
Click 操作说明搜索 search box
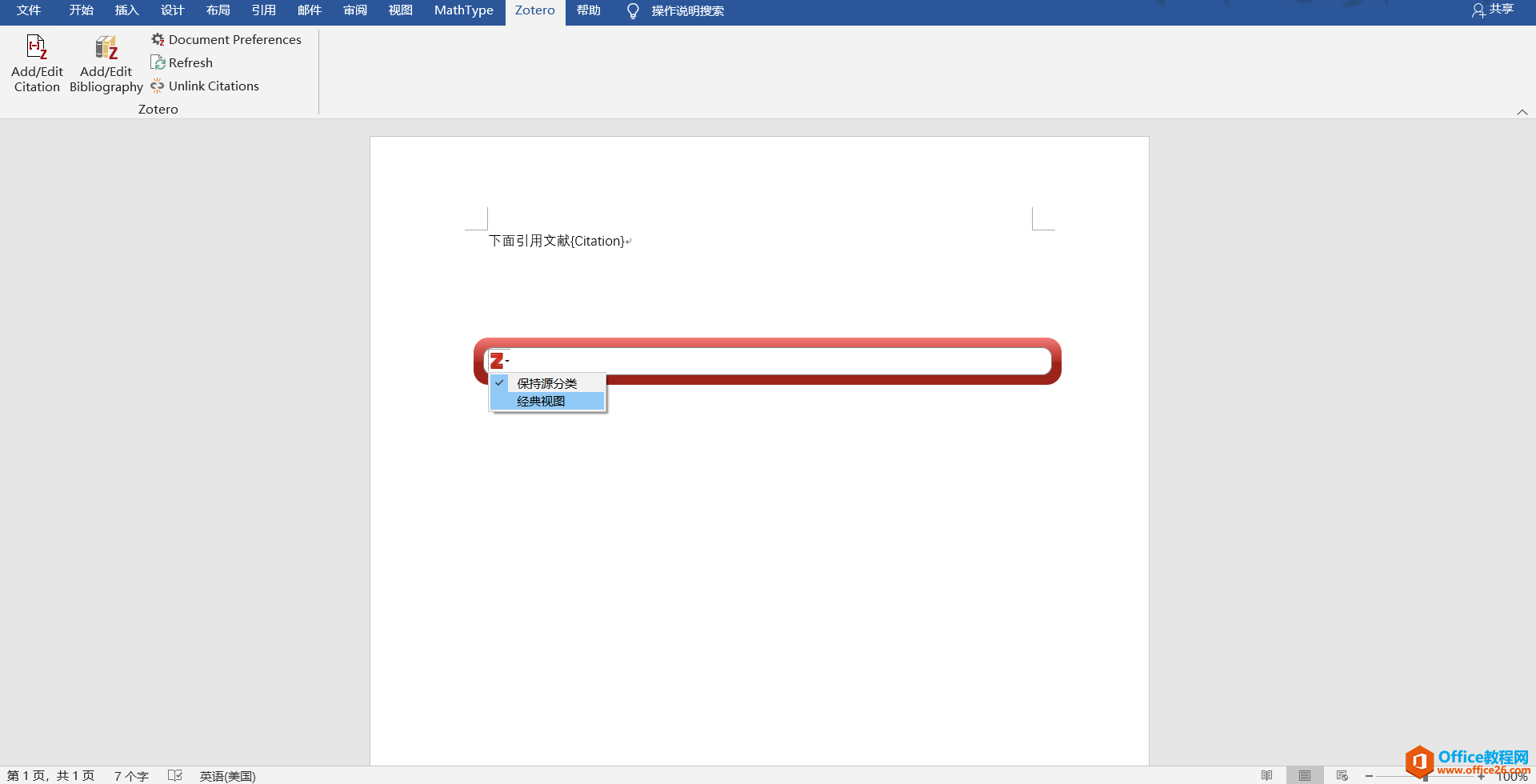[x=688, y=11]
